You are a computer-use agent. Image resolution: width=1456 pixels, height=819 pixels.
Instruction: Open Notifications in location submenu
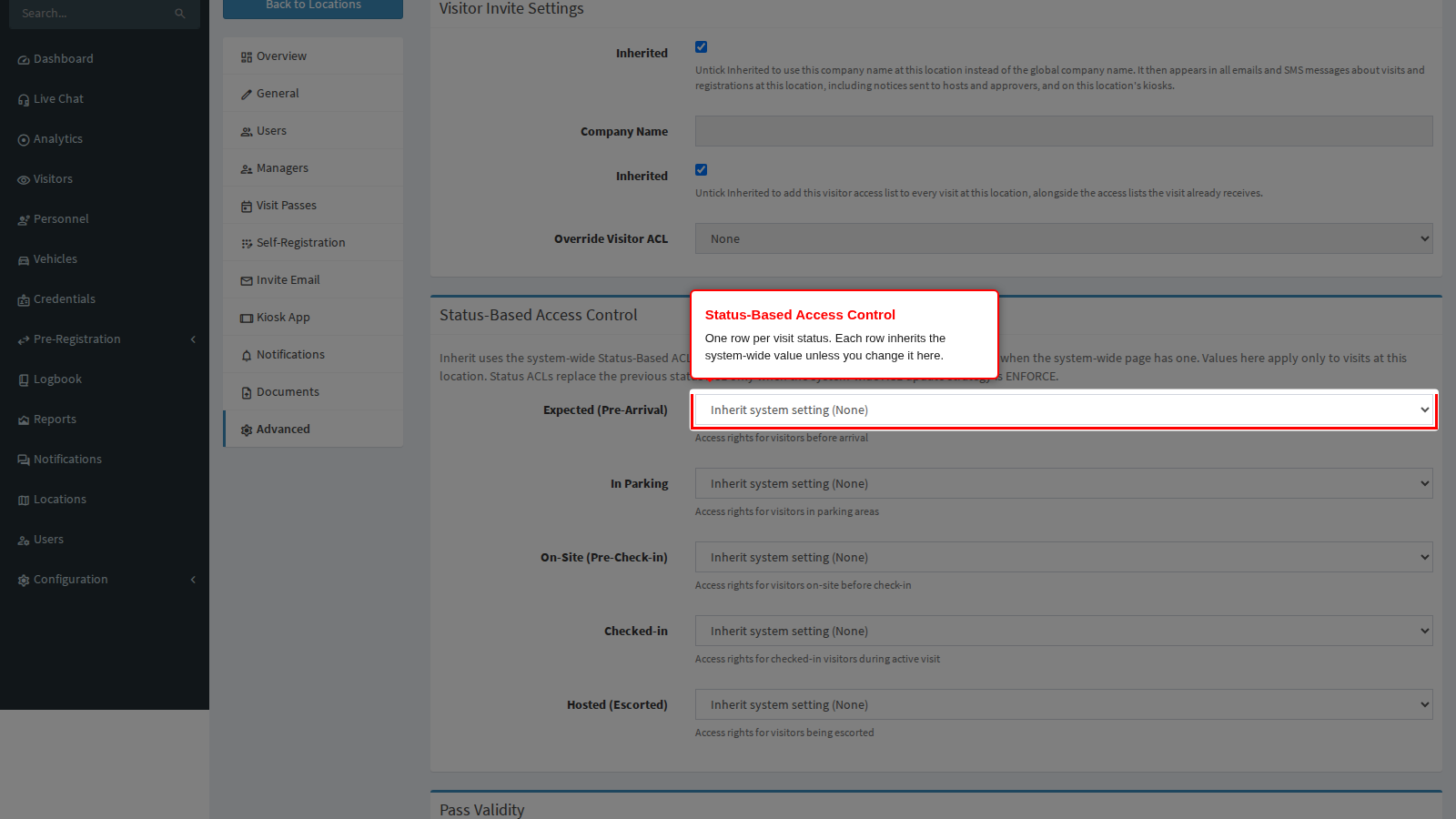(313, 355)
